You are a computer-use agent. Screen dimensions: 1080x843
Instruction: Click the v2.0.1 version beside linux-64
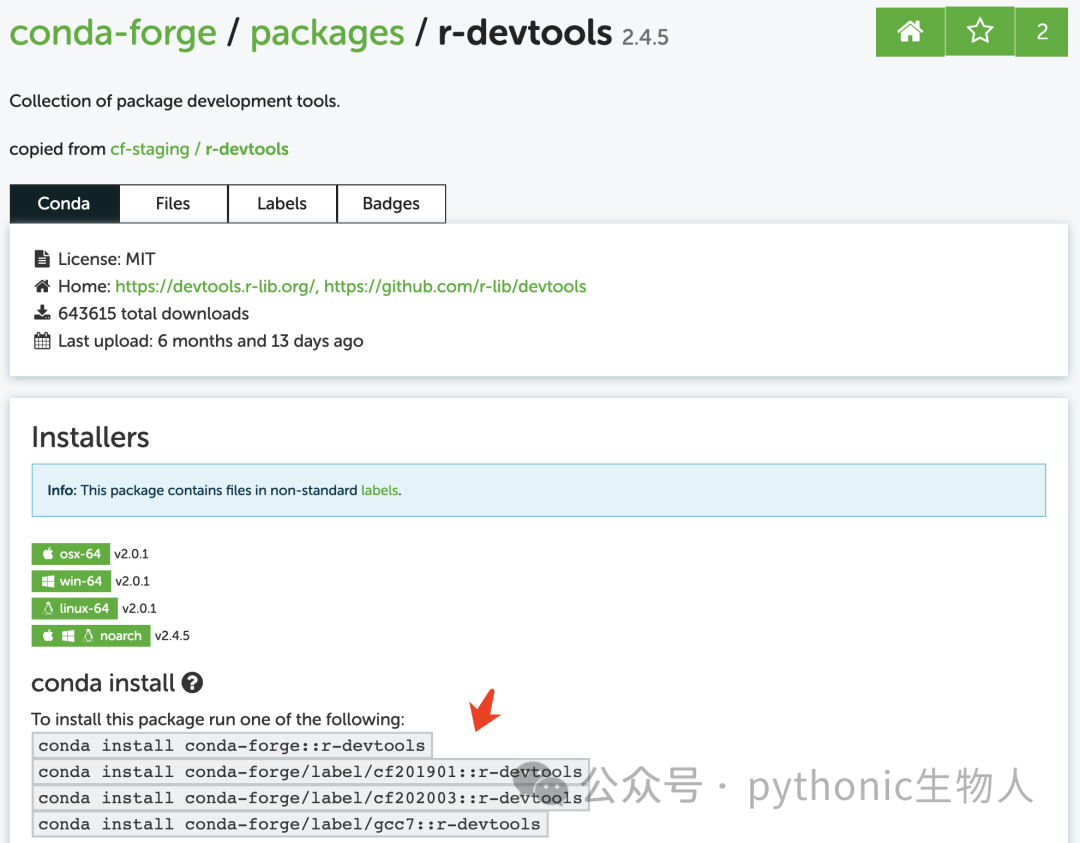point(139,608)
